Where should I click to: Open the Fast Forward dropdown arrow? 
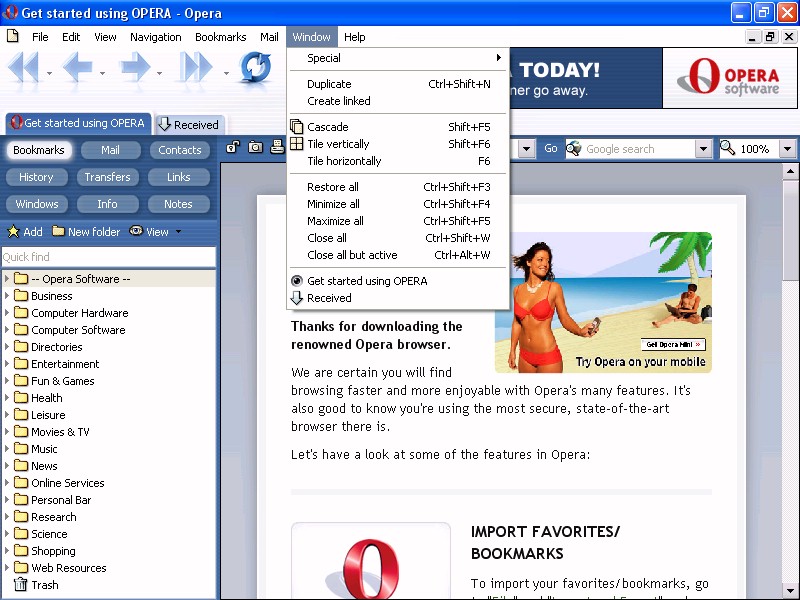226,73
